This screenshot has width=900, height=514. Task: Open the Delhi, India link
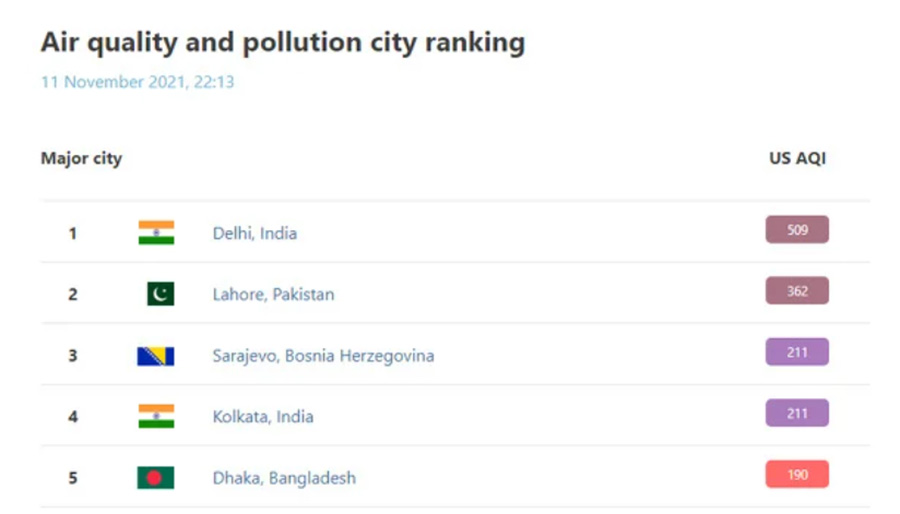pyautogui.click(x=255, y=233)
